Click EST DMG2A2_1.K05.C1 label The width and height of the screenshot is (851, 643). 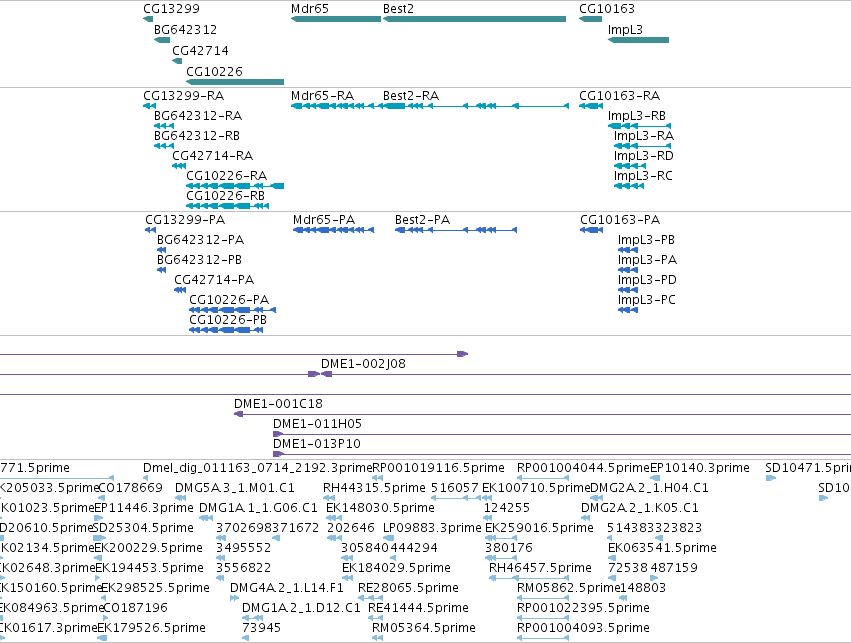(x=639, y=508)
